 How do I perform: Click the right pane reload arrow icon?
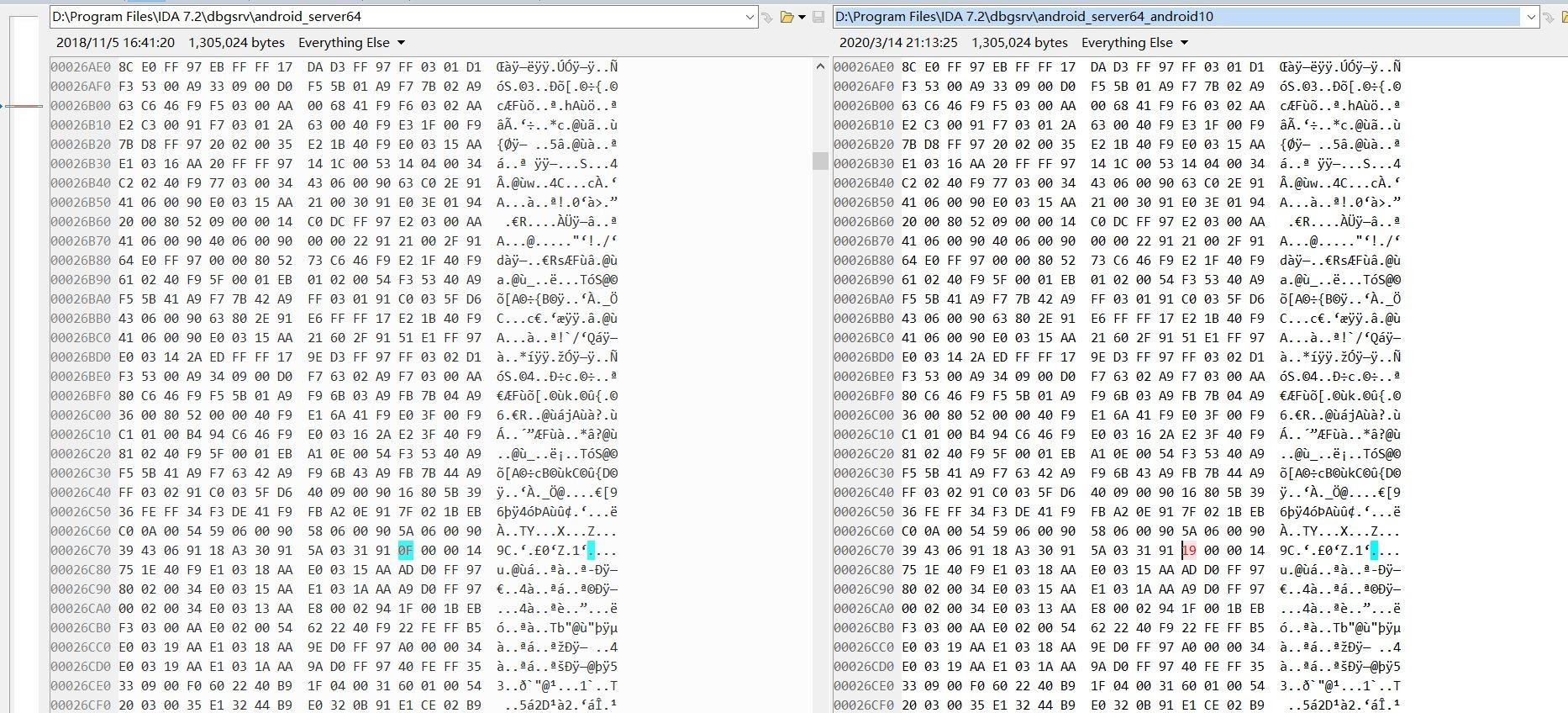pyautogui.click(x=1550, y=17)
